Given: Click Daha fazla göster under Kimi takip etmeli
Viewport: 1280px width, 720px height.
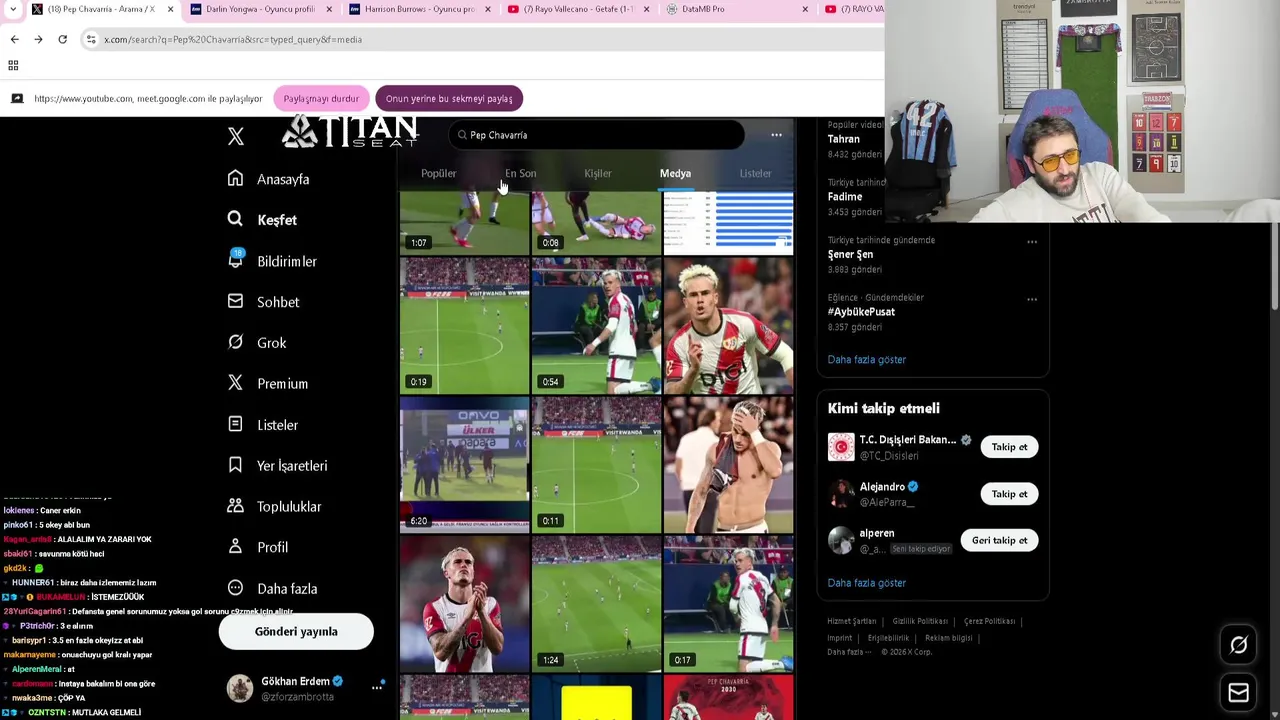Looking at the screenshot, I should [x=866, y=582].
